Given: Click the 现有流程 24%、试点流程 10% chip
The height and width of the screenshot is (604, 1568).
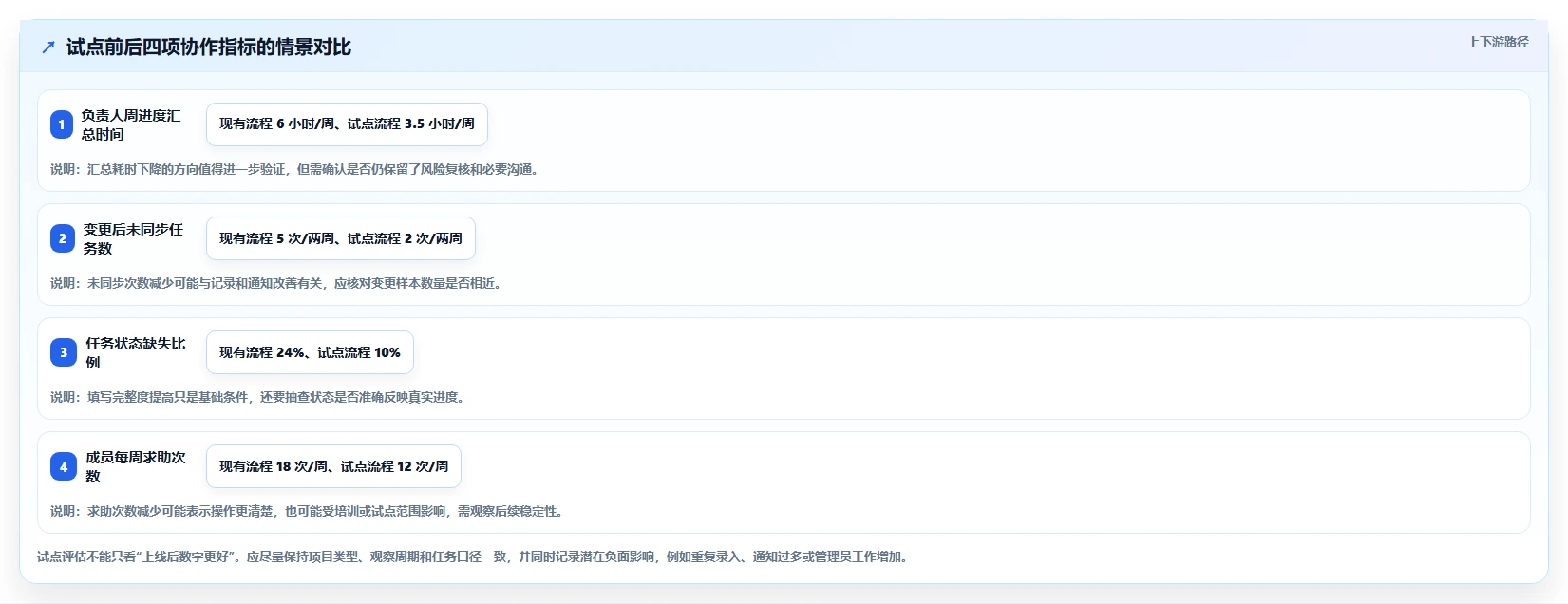Looking at the screenshot, I should pyautogui.click(x=310, y=352).
